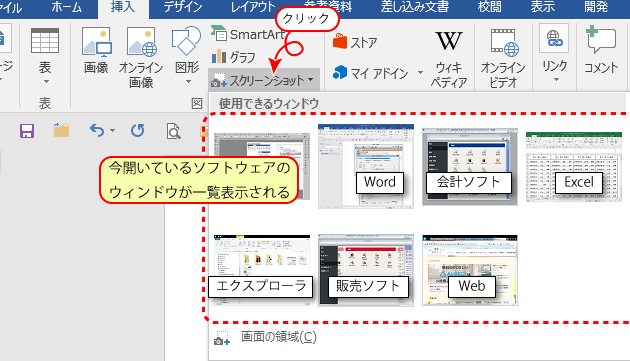Expand the リンク dropdown arrow
The width and height of the screenshot is (630, 361).
click(556, 80)
